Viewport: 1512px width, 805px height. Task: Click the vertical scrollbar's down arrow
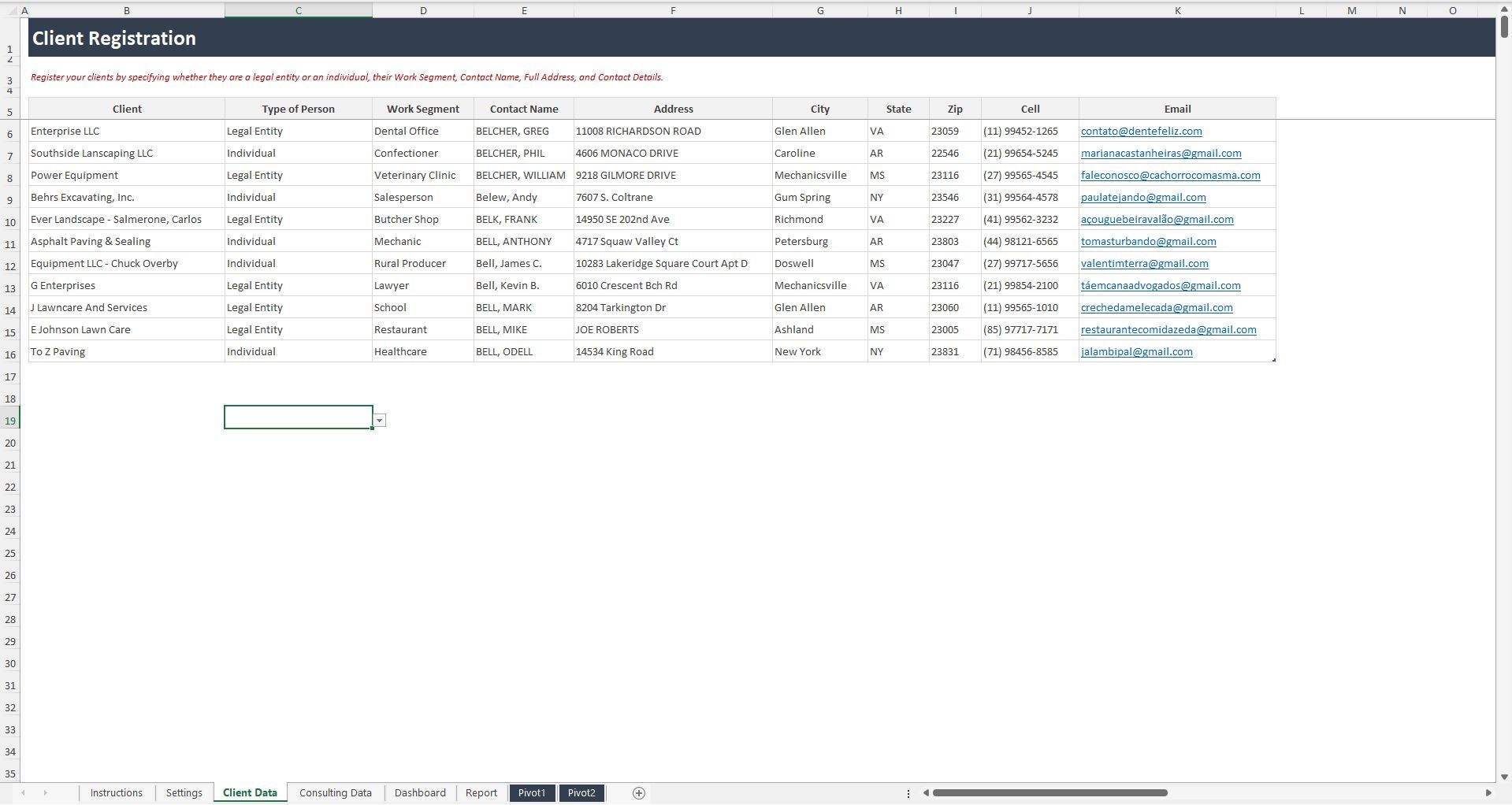click(1506, 775)
